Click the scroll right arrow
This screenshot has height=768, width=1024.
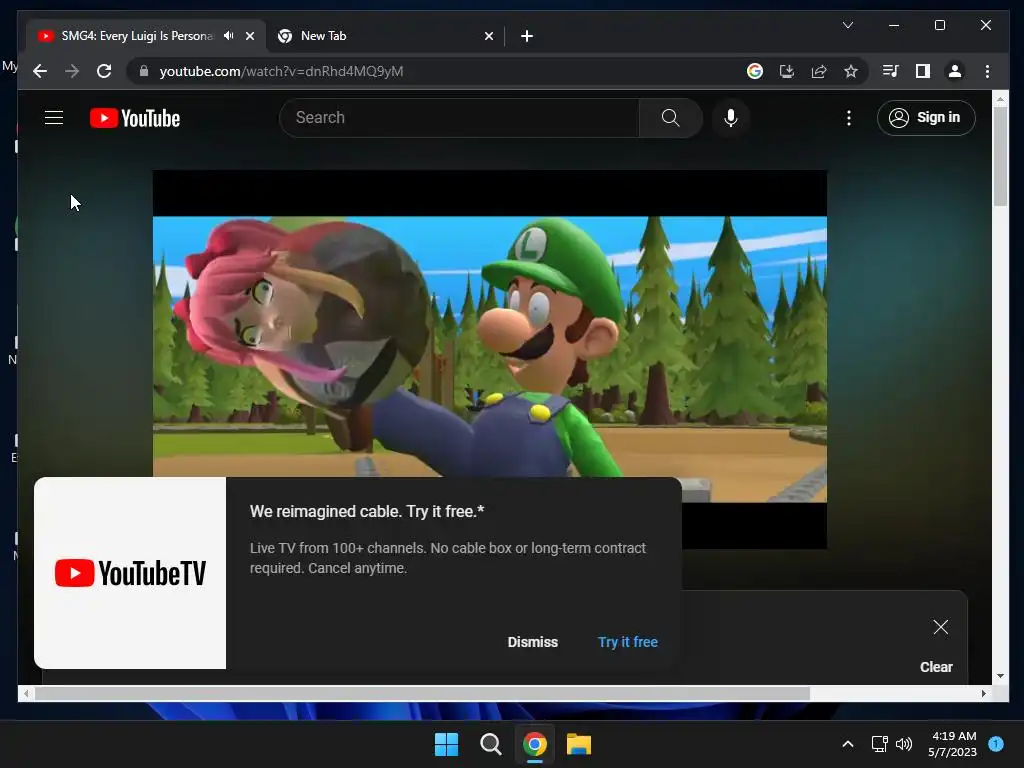[984, 694]
